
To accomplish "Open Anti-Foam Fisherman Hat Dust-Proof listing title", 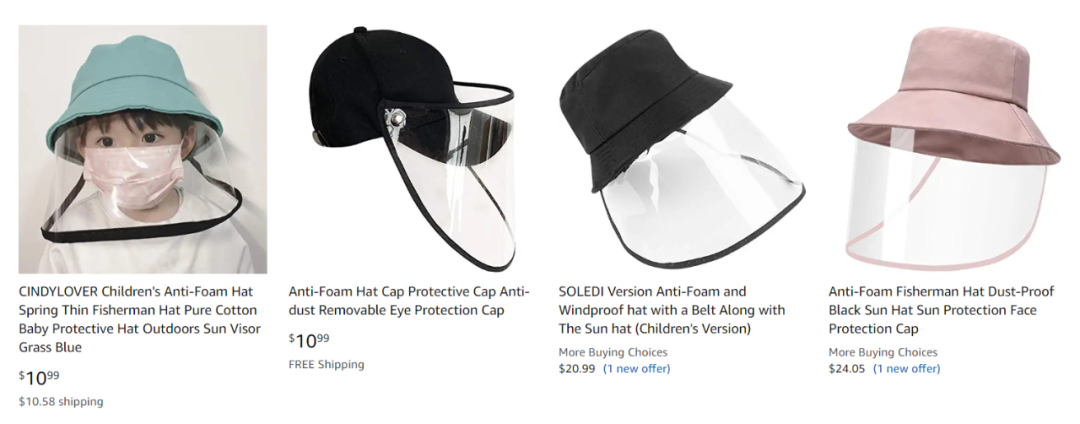I will pos(941,310).
